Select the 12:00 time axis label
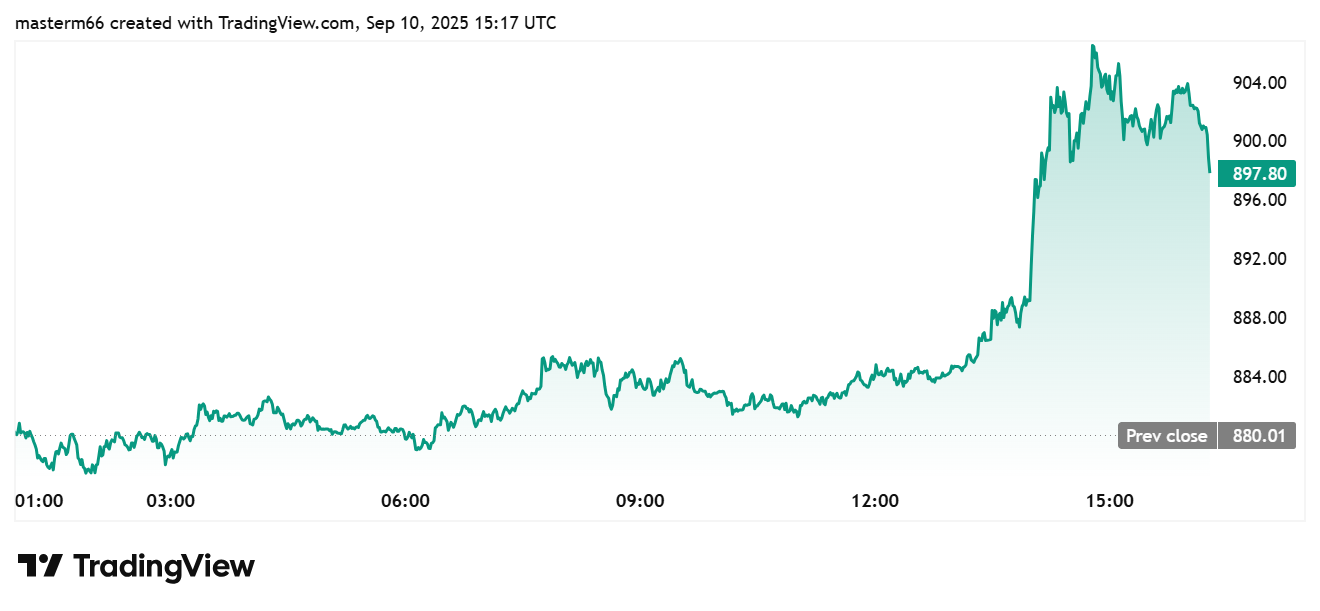This screenshot has height=611, width=1320. [874, 500]
